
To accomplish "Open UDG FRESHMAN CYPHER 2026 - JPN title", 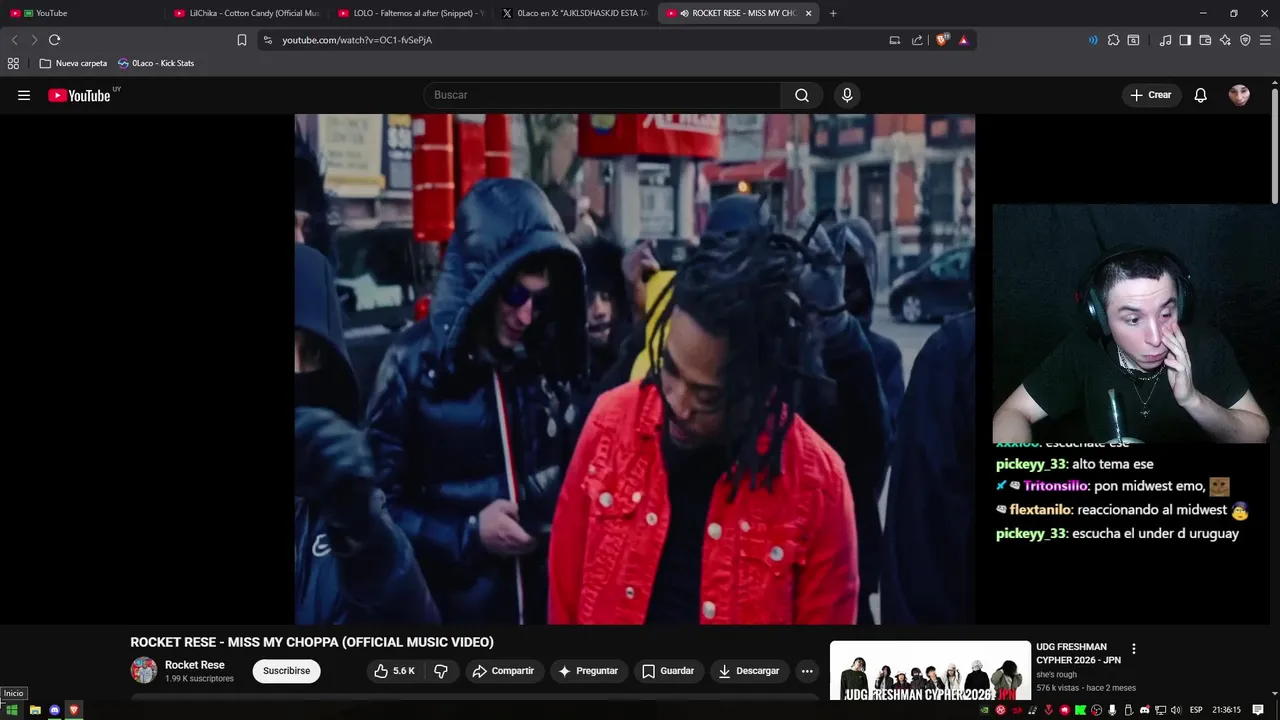I will coord(1078,654).
